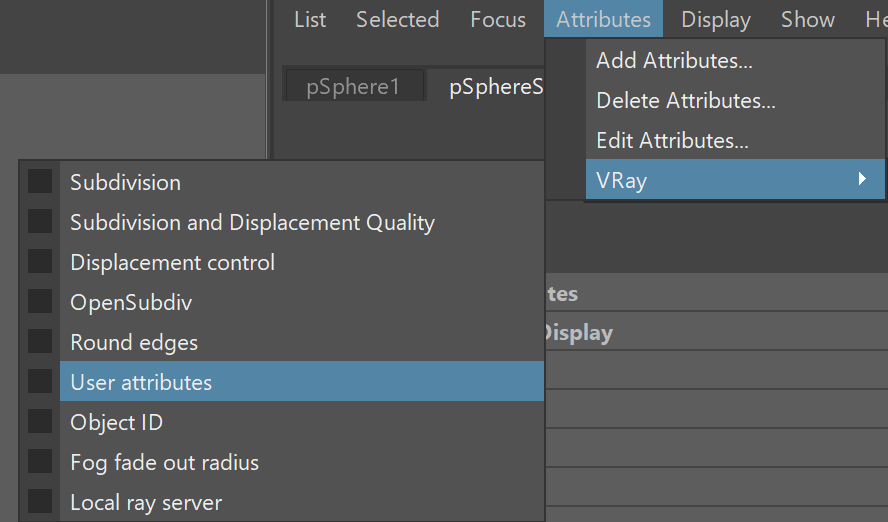The width and height of the screenshot is (888, 522).
Task: Check the OpenSubdiv box
Action: [x=40, y=301]
